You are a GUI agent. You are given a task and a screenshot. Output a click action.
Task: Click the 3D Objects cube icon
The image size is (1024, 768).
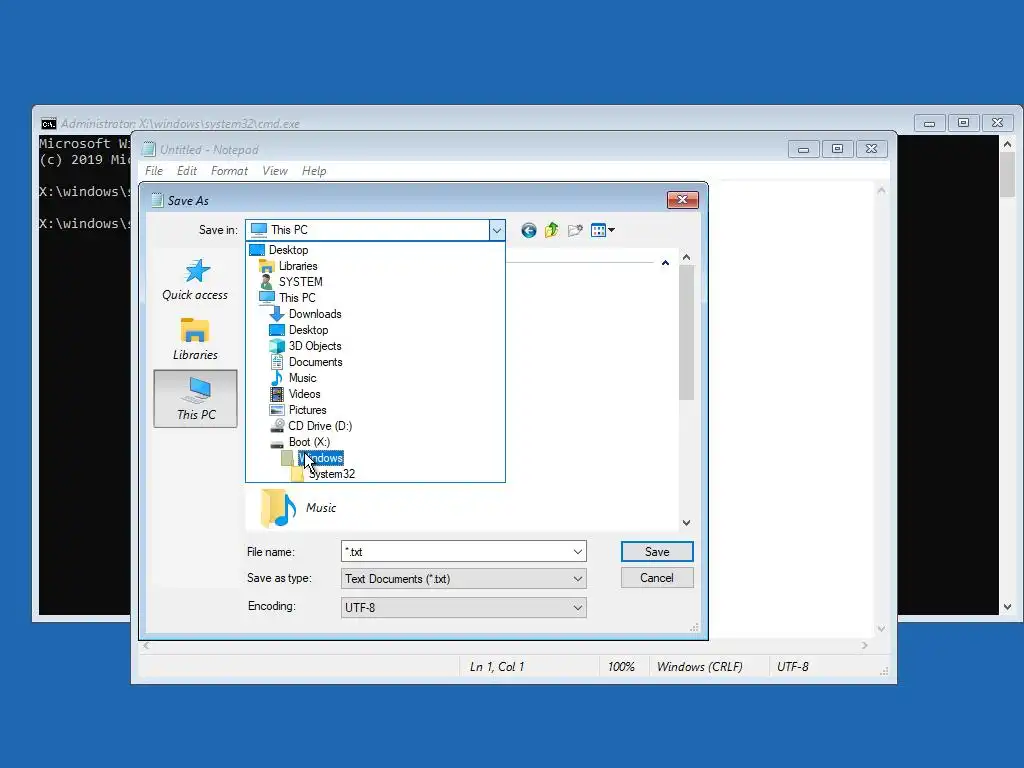click(277, 346)
